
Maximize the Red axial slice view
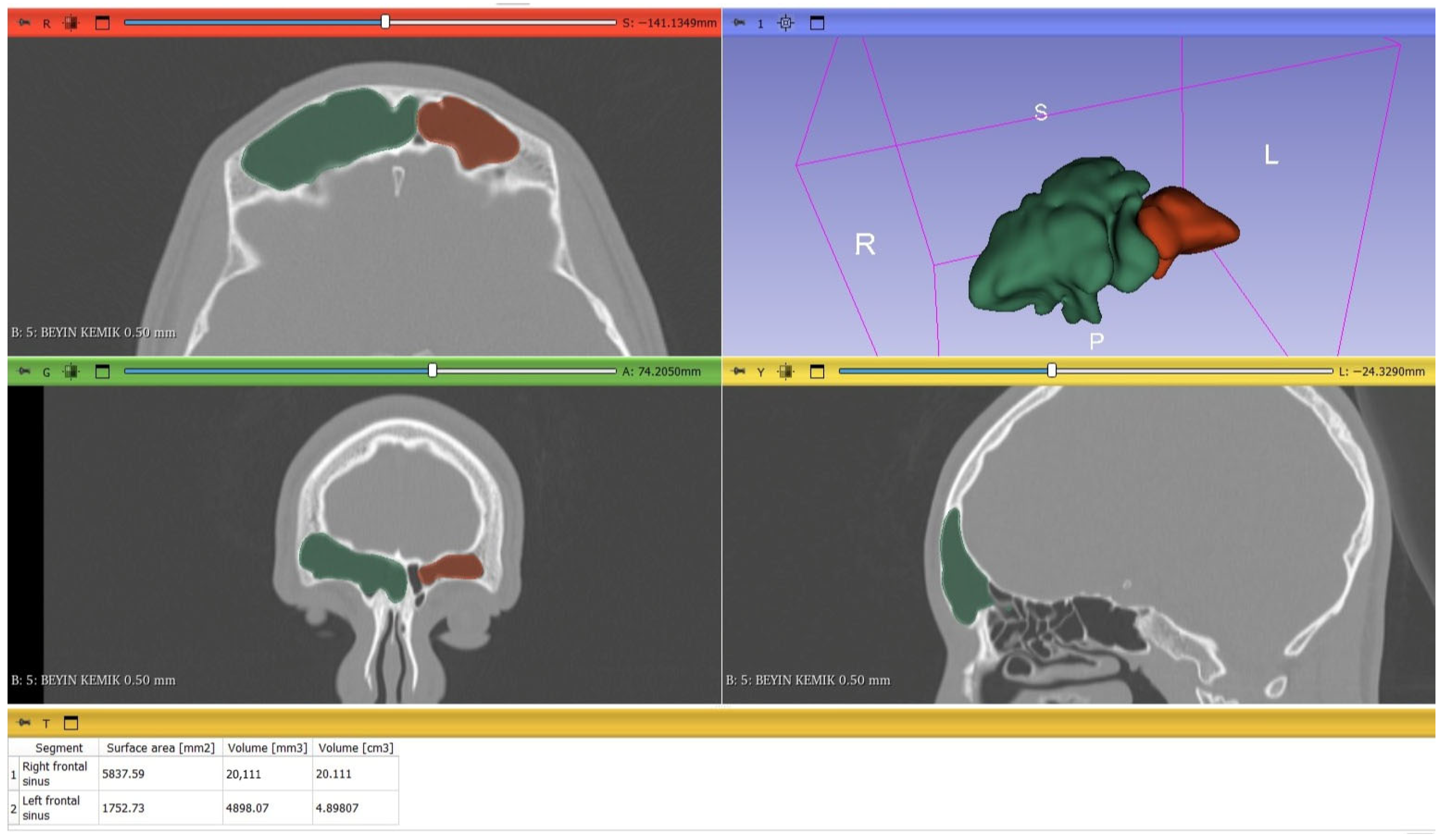tap(102, 23)
